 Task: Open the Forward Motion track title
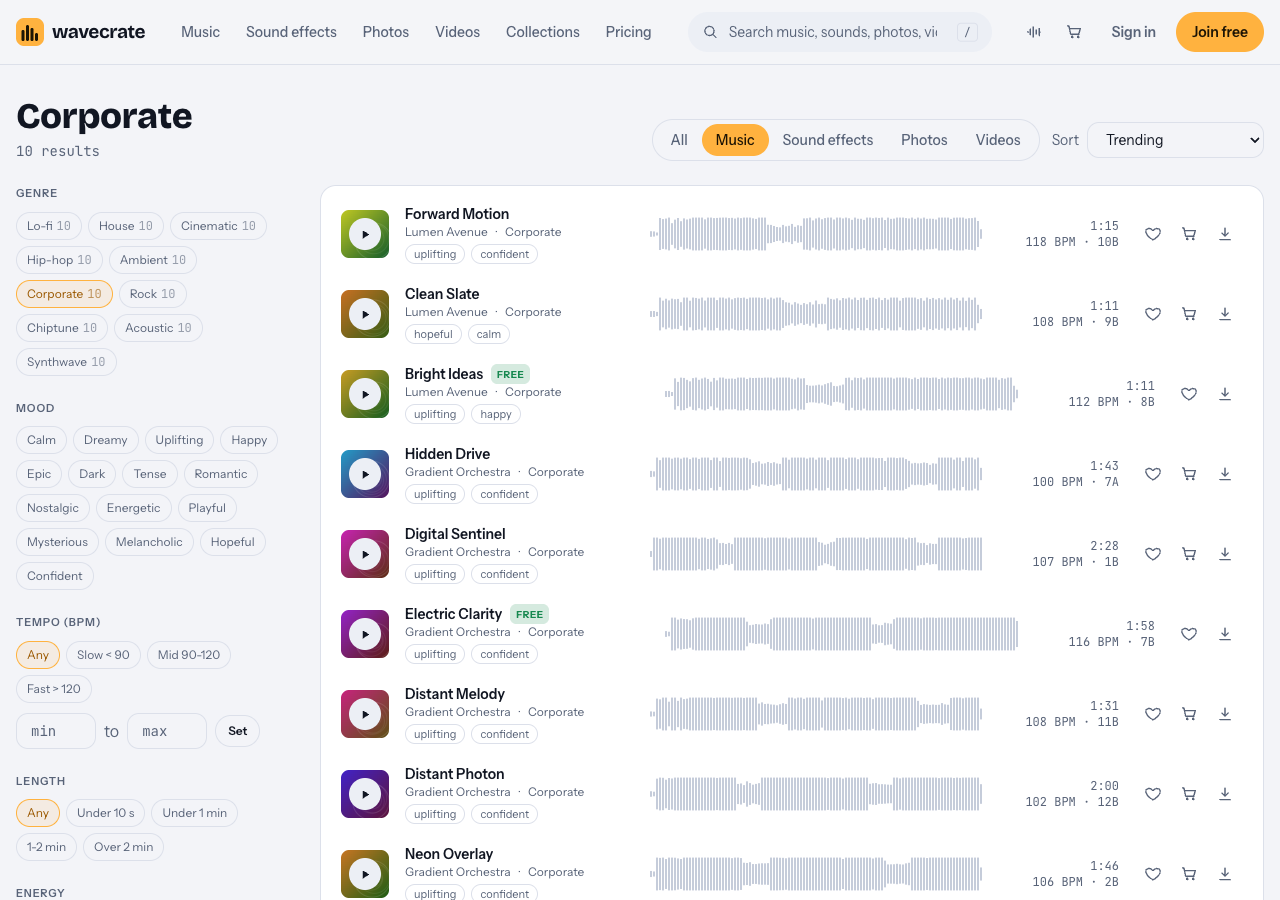click(x=457, y=214)
